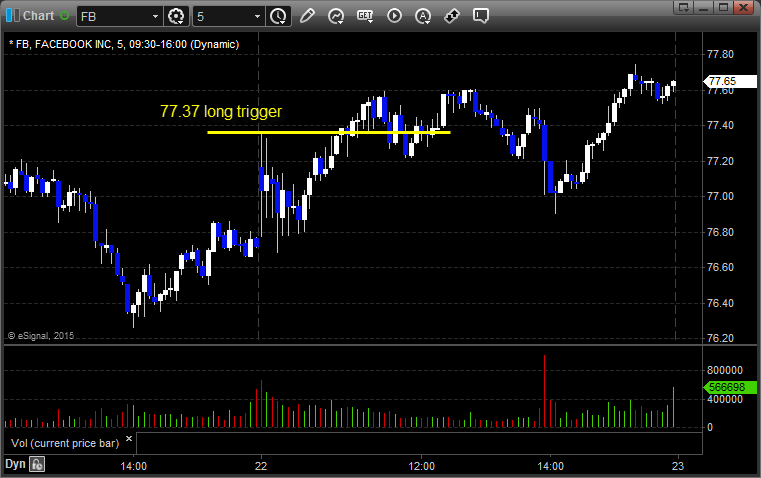Expand the 5 interval dropdown
Screen dimensions: 761x478
(x=258, y=16)
